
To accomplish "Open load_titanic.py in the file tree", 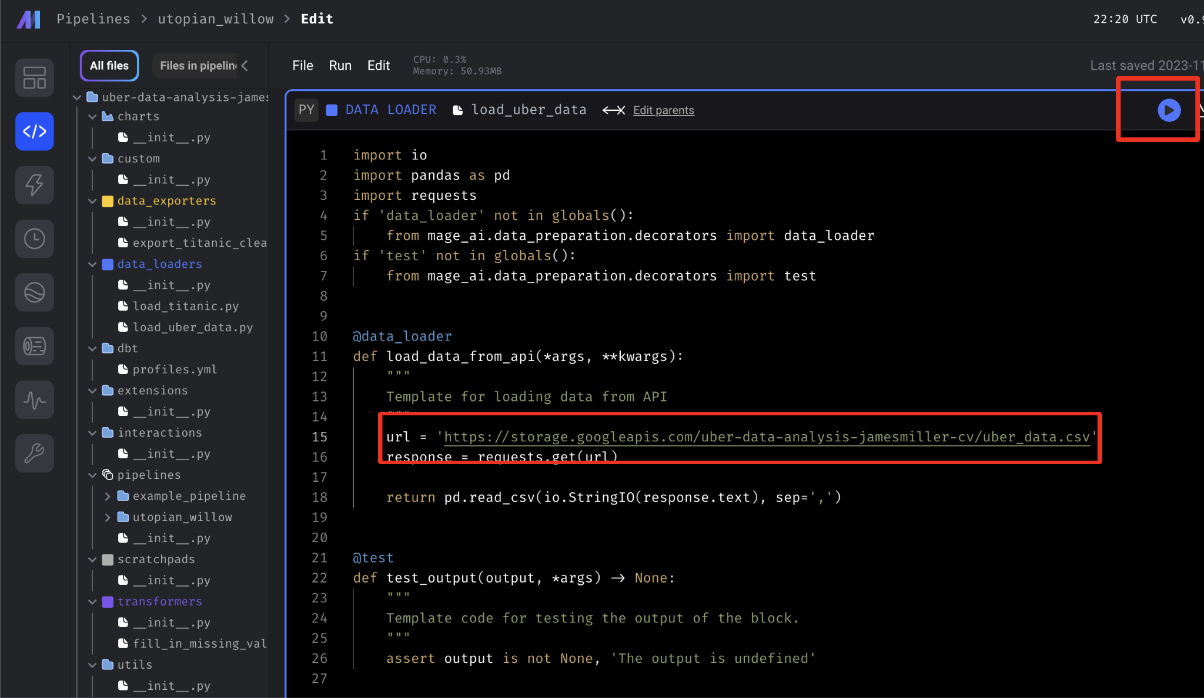I will point(185,306).
